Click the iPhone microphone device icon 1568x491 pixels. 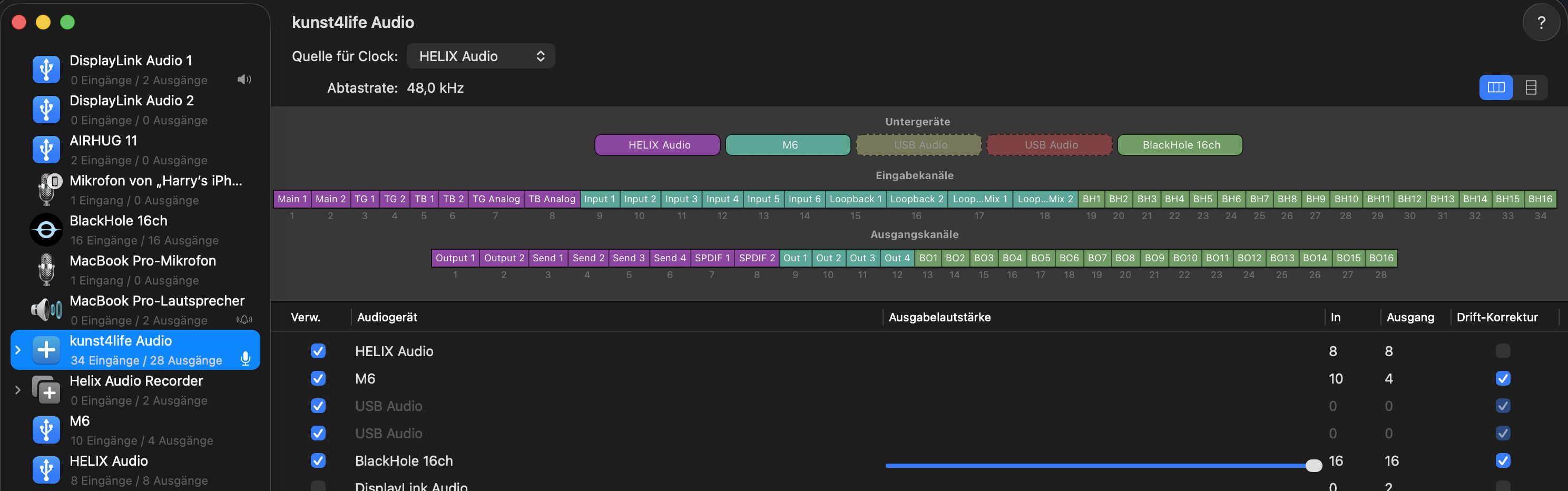click(46, 190)
